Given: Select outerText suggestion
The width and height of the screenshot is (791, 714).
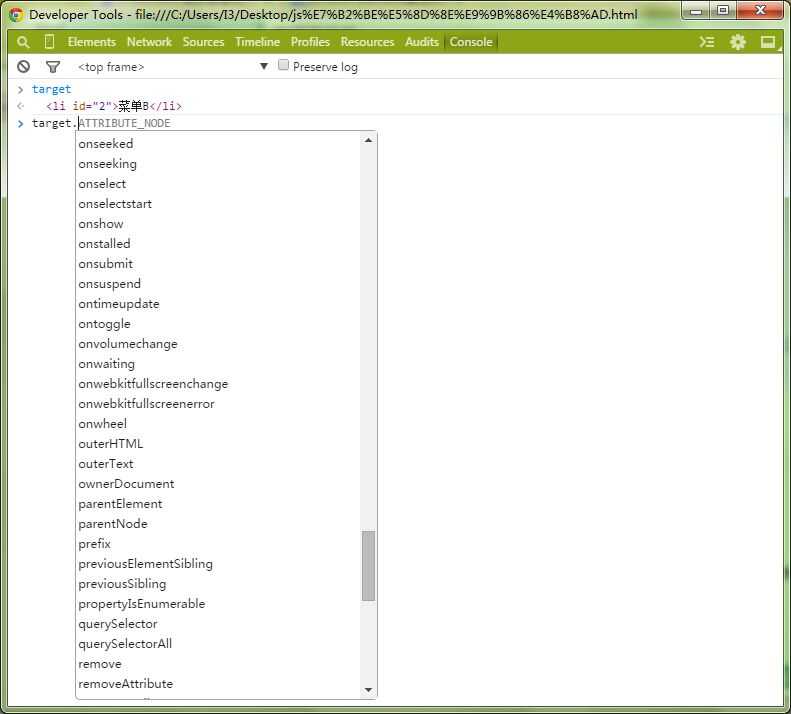Looking at the screenshot, I should [x=106, y=464].
